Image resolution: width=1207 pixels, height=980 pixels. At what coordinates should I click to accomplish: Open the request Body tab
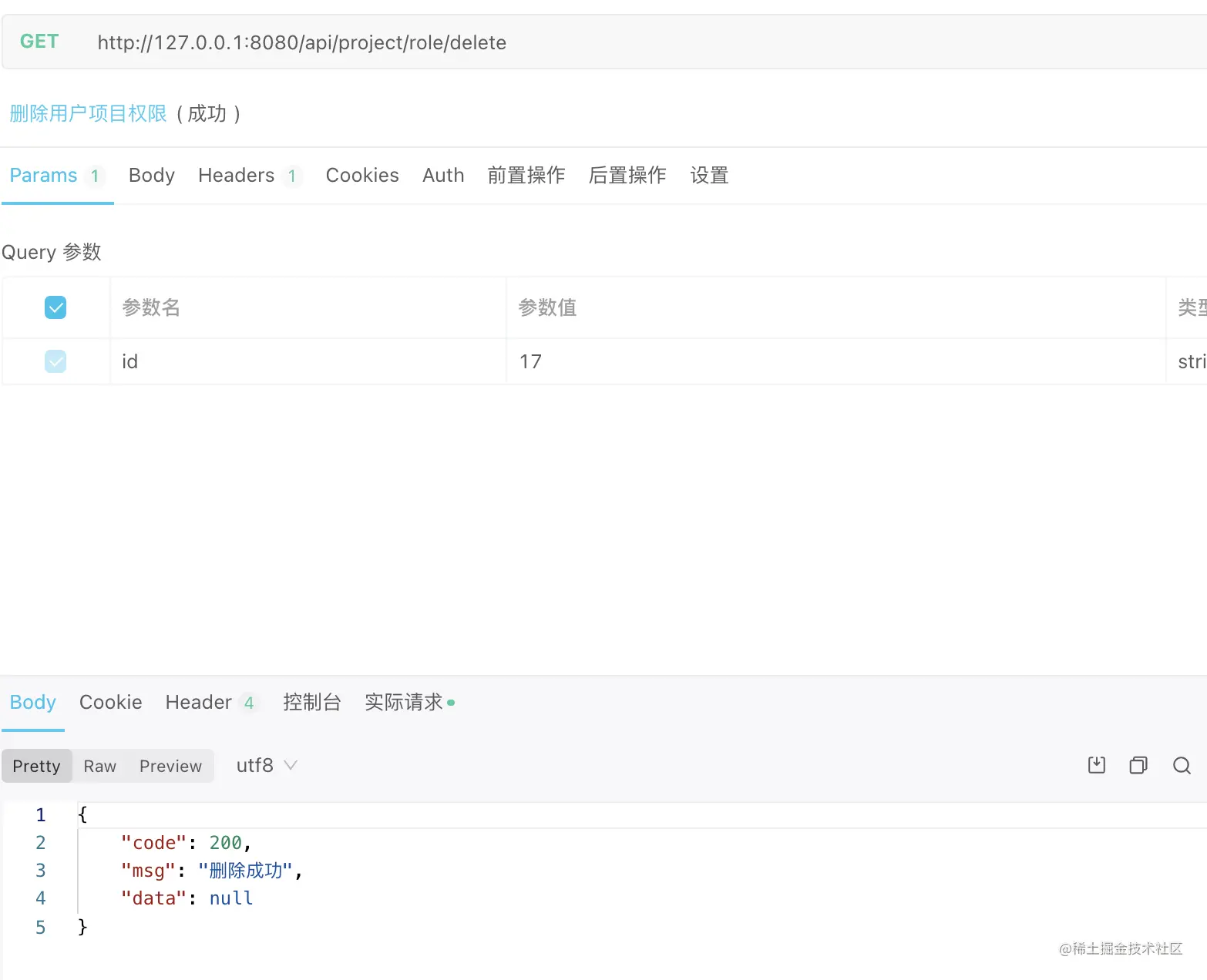tap(152, 176)
